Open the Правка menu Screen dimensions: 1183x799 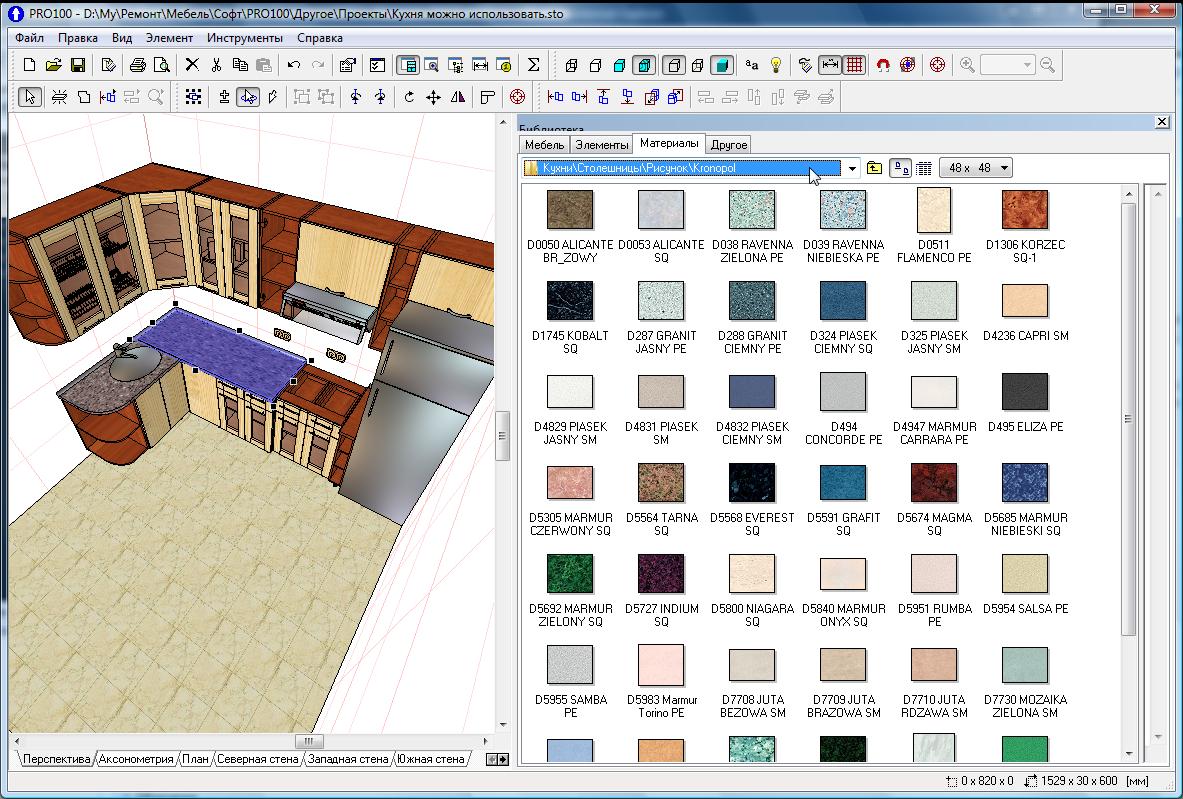pos(78,38)
